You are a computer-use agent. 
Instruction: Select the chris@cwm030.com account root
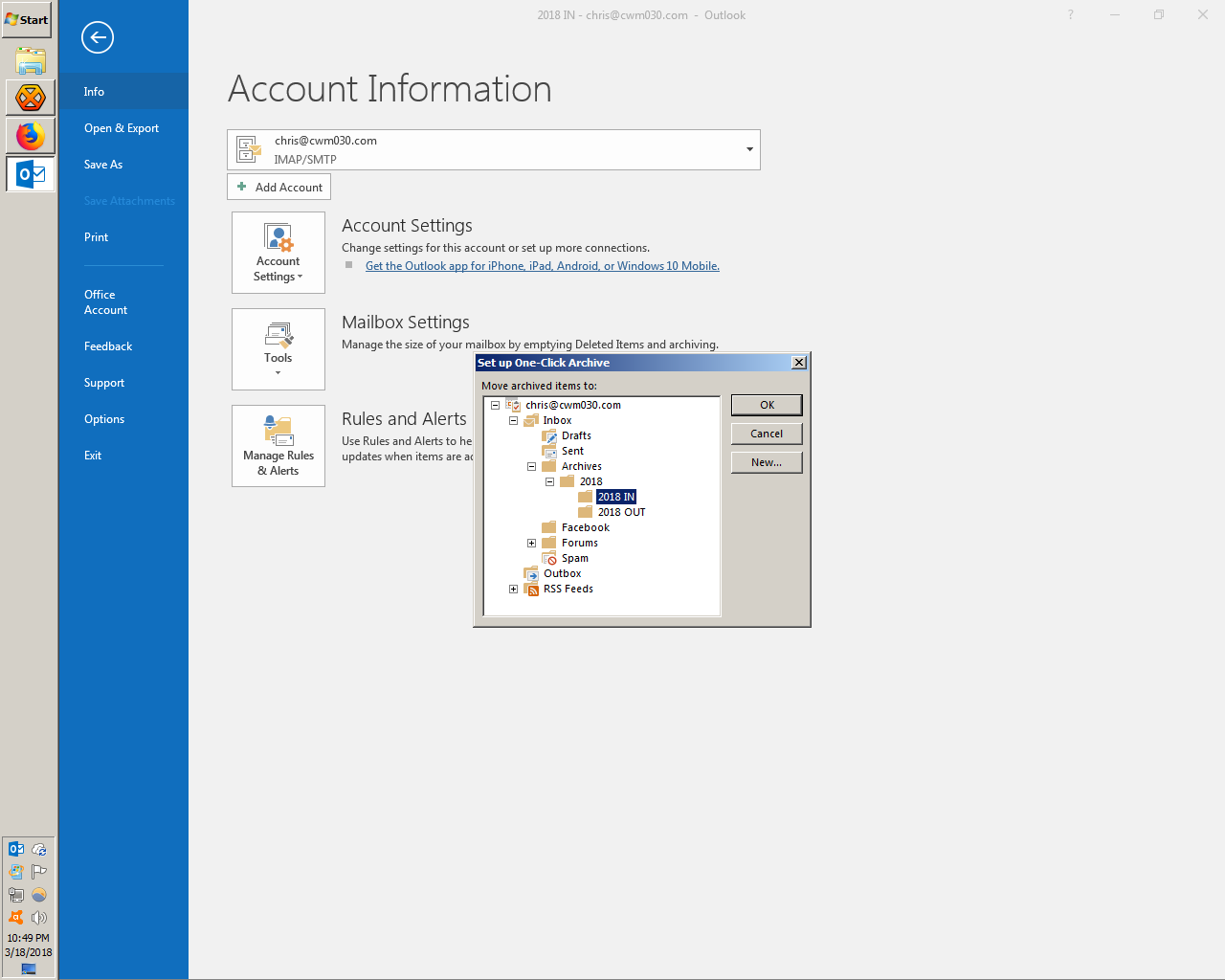tap(572, 405)
